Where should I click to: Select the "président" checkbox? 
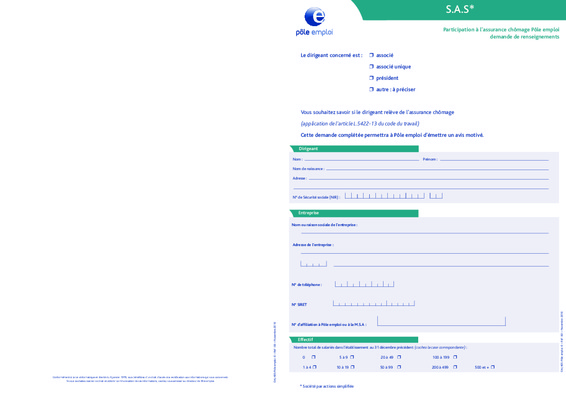click(371, 78)
